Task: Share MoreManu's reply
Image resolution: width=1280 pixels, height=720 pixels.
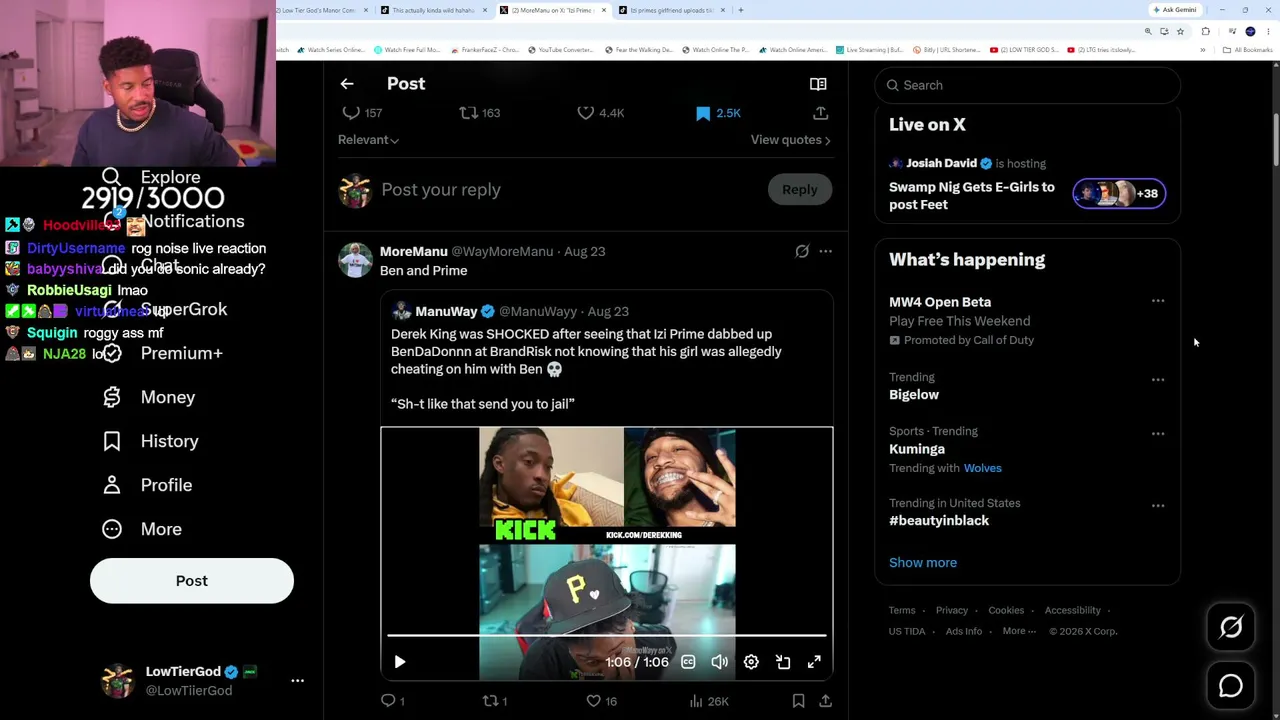Action: [x=825, y=701]
